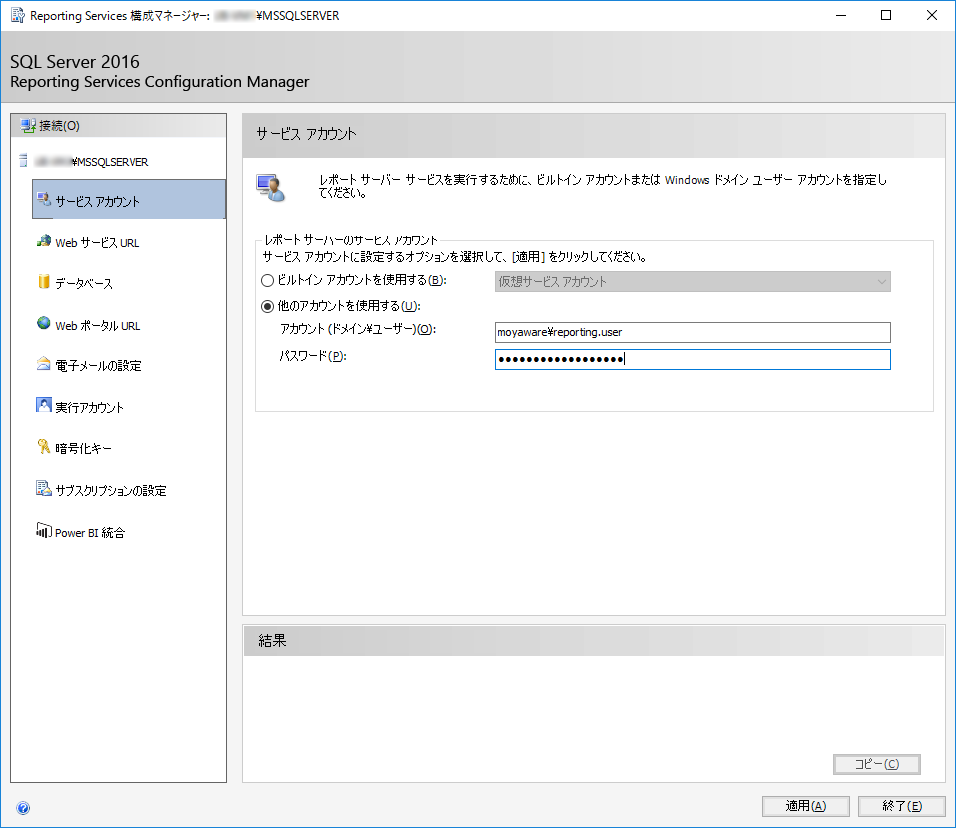
Task: Open the Web ポータル URL page
Action: (x=98, y=326)
